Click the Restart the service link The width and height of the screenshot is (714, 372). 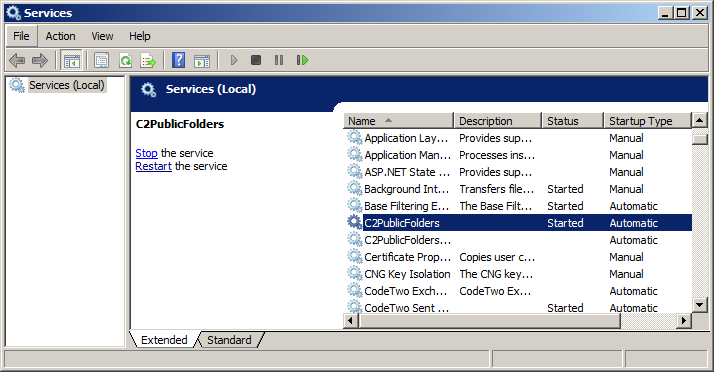coord(153,166)
